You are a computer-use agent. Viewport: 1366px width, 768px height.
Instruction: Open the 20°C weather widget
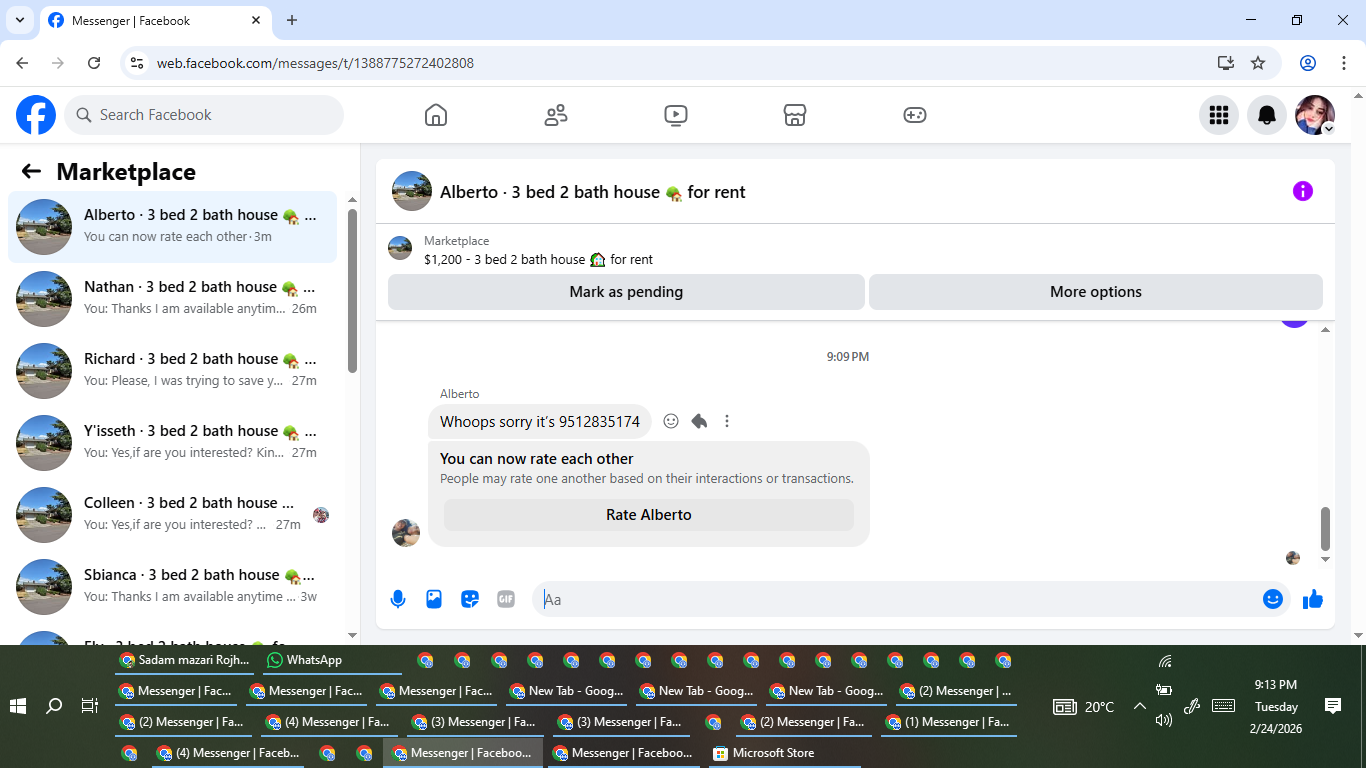pos(1084,707)
